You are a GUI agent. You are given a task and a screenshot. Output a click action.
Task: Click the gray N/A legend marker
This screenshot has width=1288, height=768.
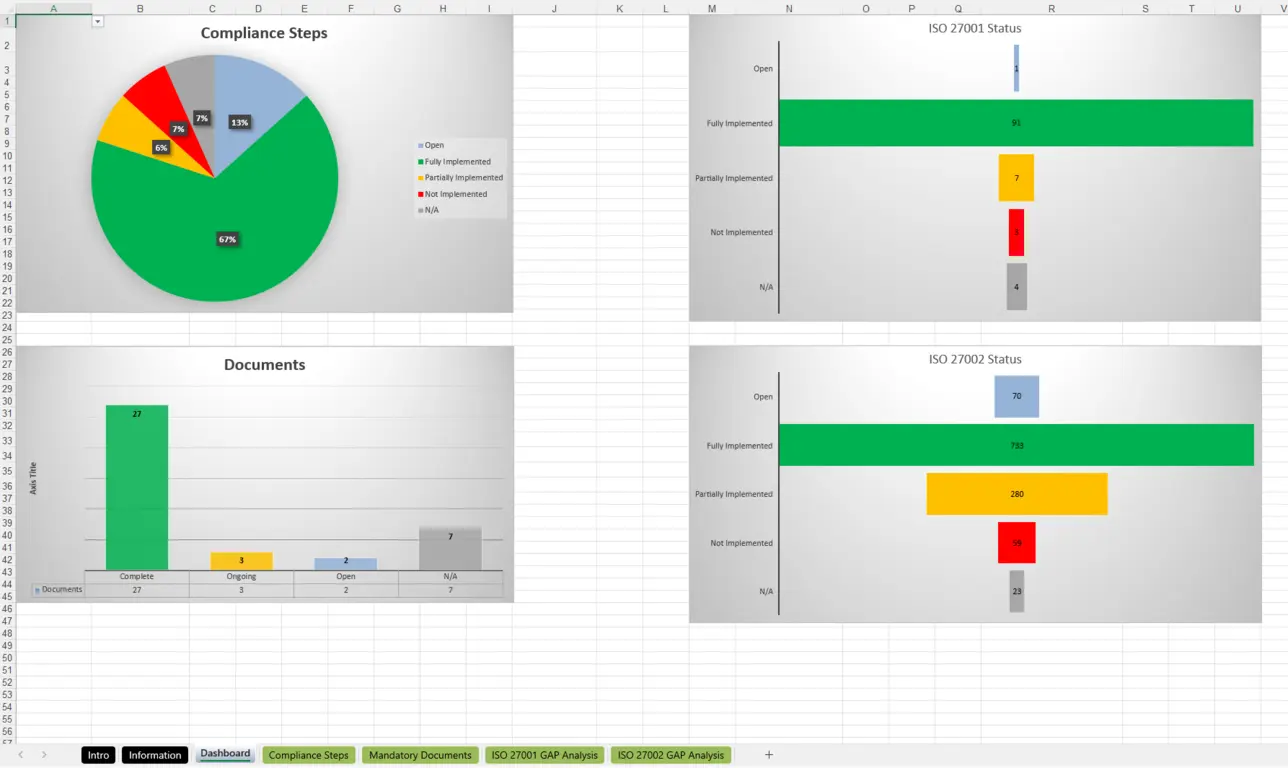(x=420, y=210)
